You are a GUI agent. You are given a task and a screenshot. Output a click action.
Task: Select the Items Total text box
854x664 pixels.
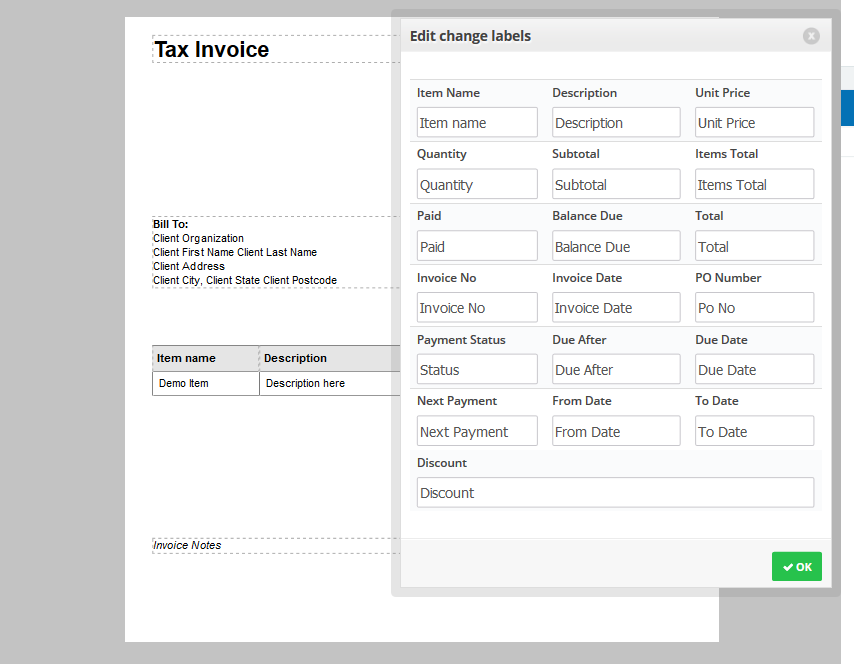coord(754,185)
